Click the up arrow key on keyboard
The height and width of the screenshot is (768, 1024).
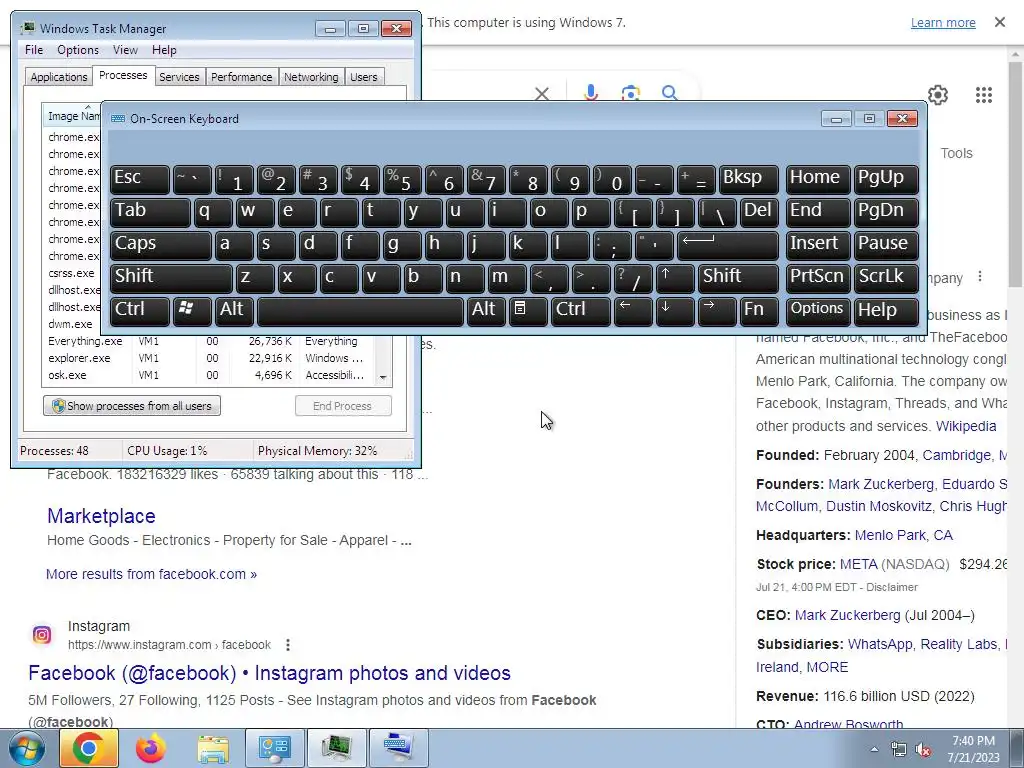point(674,278)
